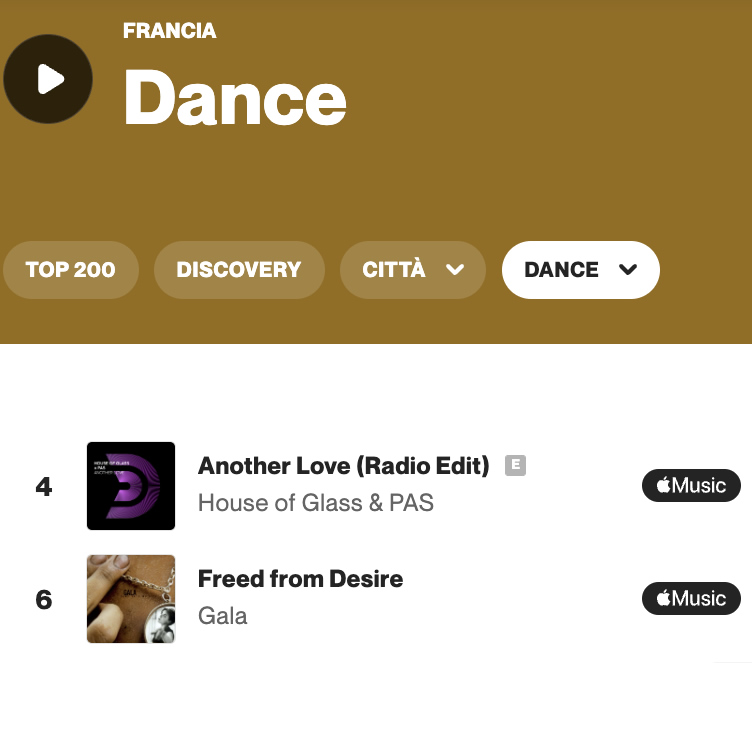
Task: Open the DANCE genre dropdown
Action: click(x=581, y=270)
